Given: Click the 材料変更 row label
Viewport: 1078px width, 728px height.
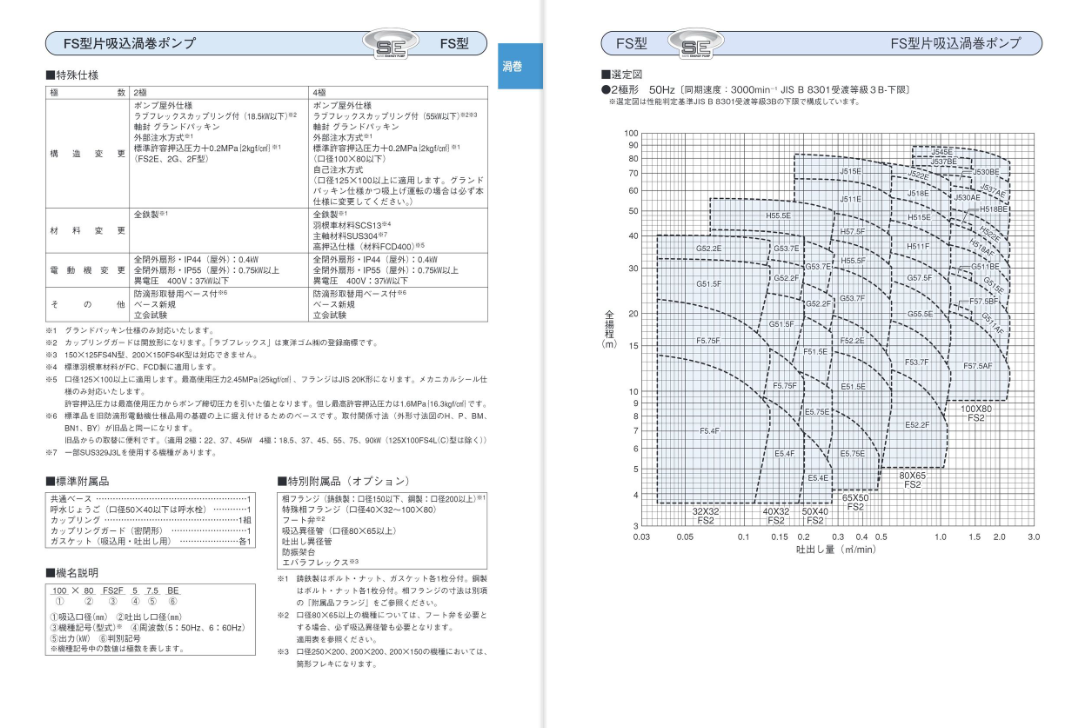Looking at the screenshot, I should 87,230.
